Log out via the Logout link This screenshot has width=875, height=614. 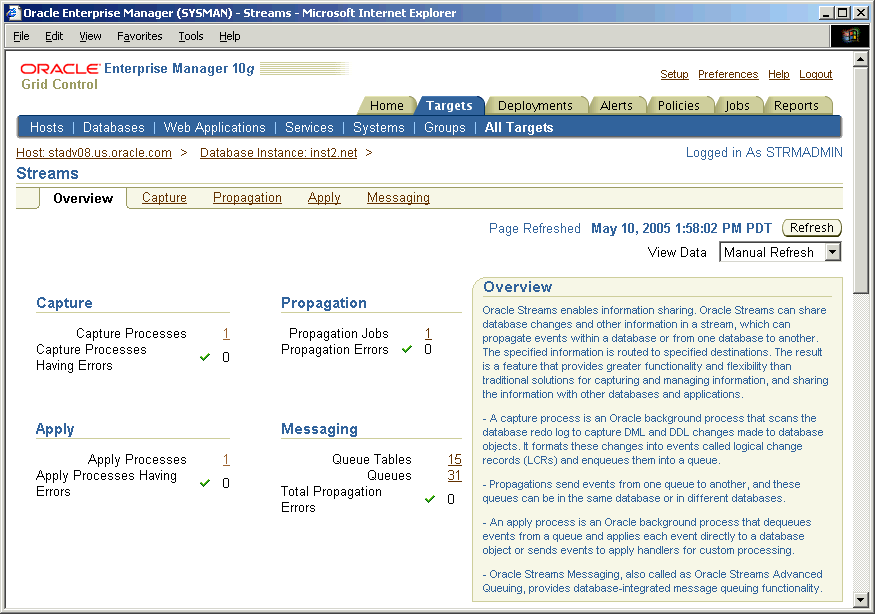(816, 74)
